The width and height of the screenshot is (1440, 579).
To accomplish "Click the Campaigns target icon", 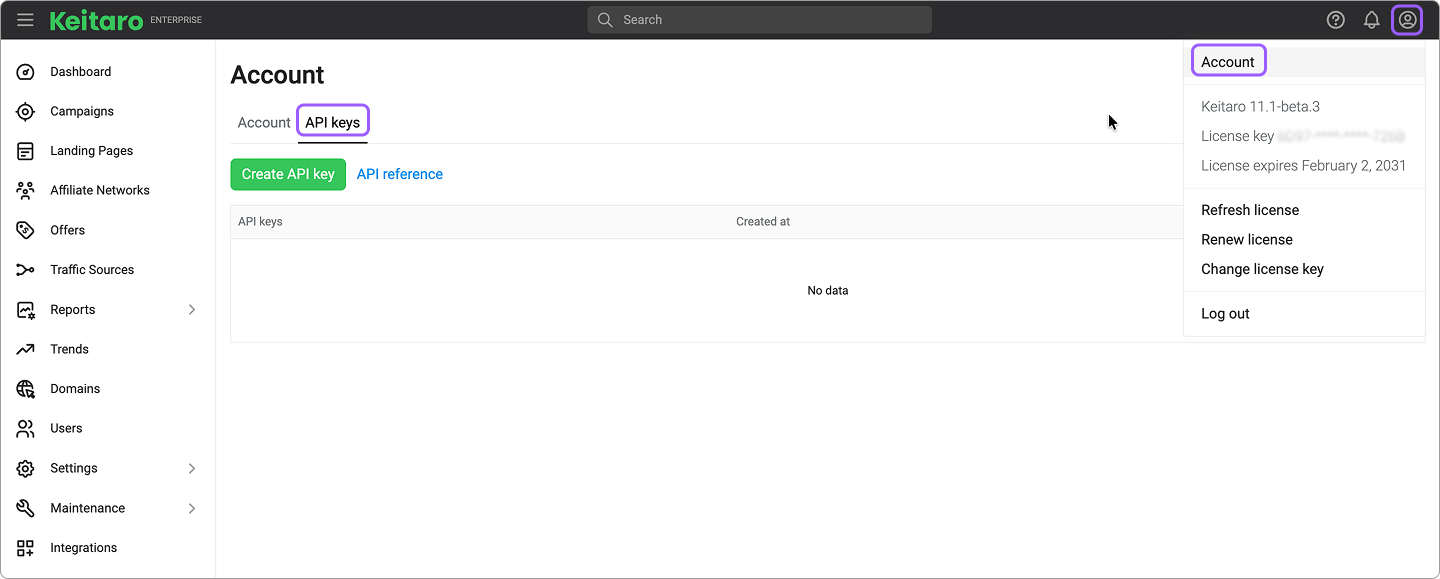I will (x=26, y=112).
